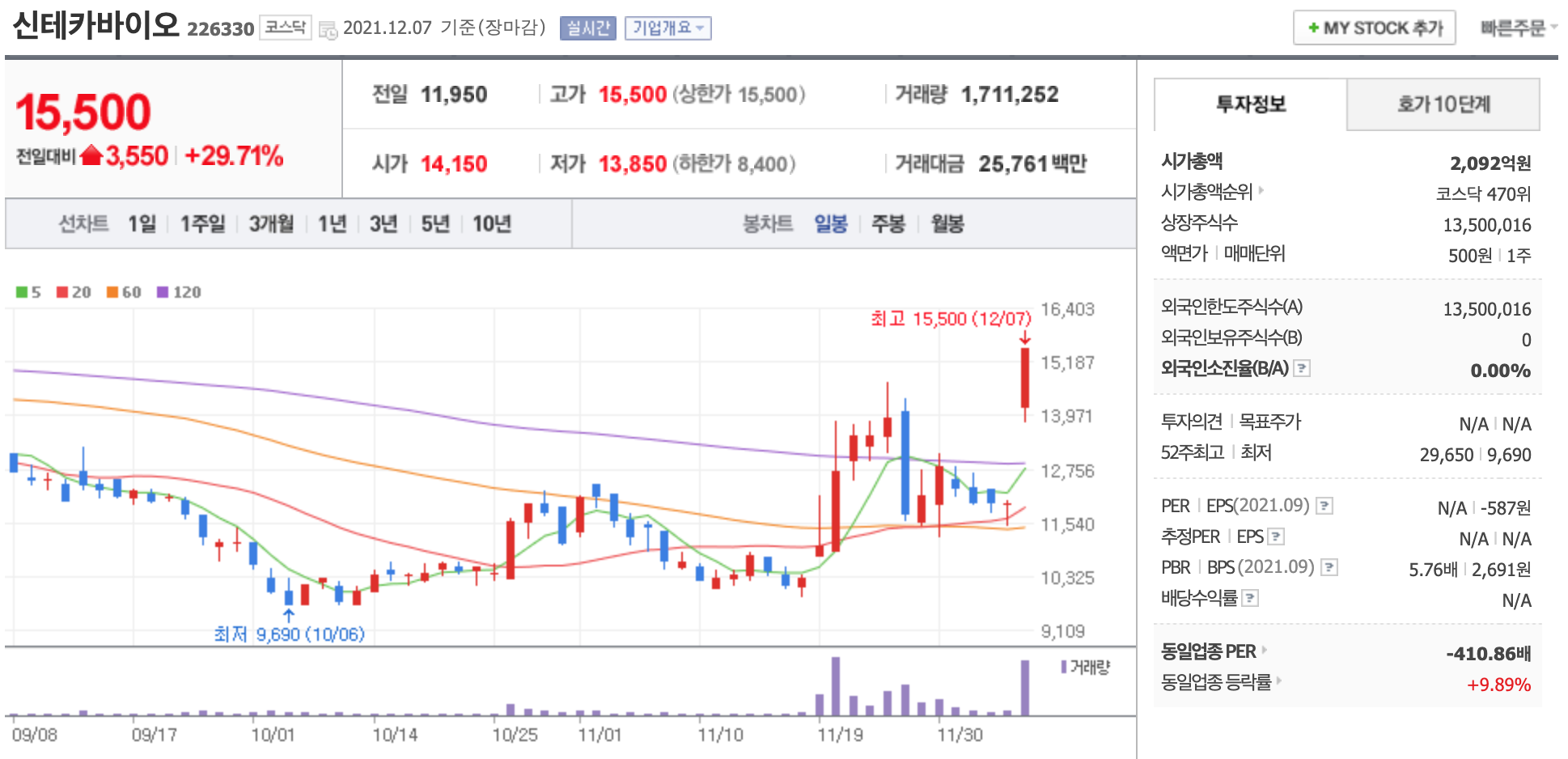Screen dimensions: 1568x759
Task: Click the current price 15,500
Action: pyautogui.click(x=83, y=112)
